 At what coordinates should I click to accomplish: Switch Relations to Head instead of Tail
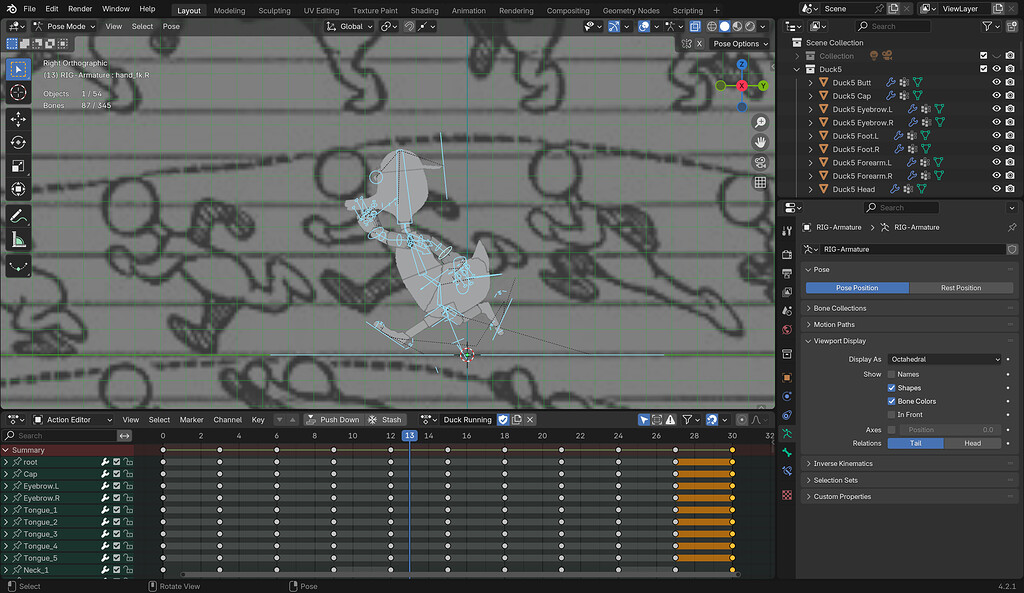tap(973, 442)
